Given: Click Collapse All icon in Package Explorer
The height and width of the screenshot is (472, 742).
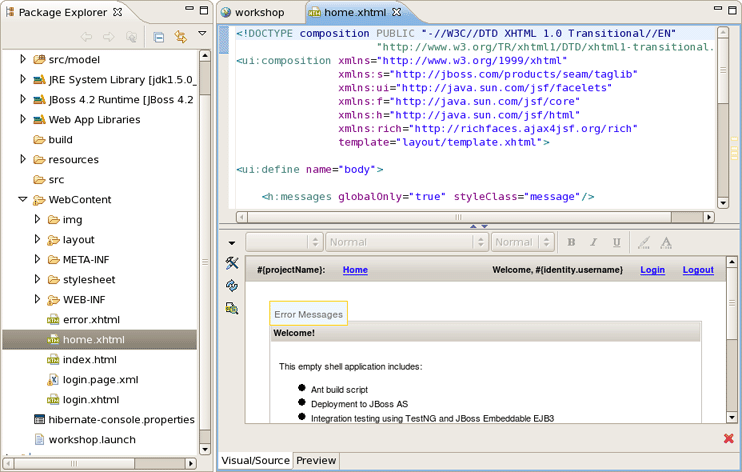Looking at the screenshot, I should point(158,37).
